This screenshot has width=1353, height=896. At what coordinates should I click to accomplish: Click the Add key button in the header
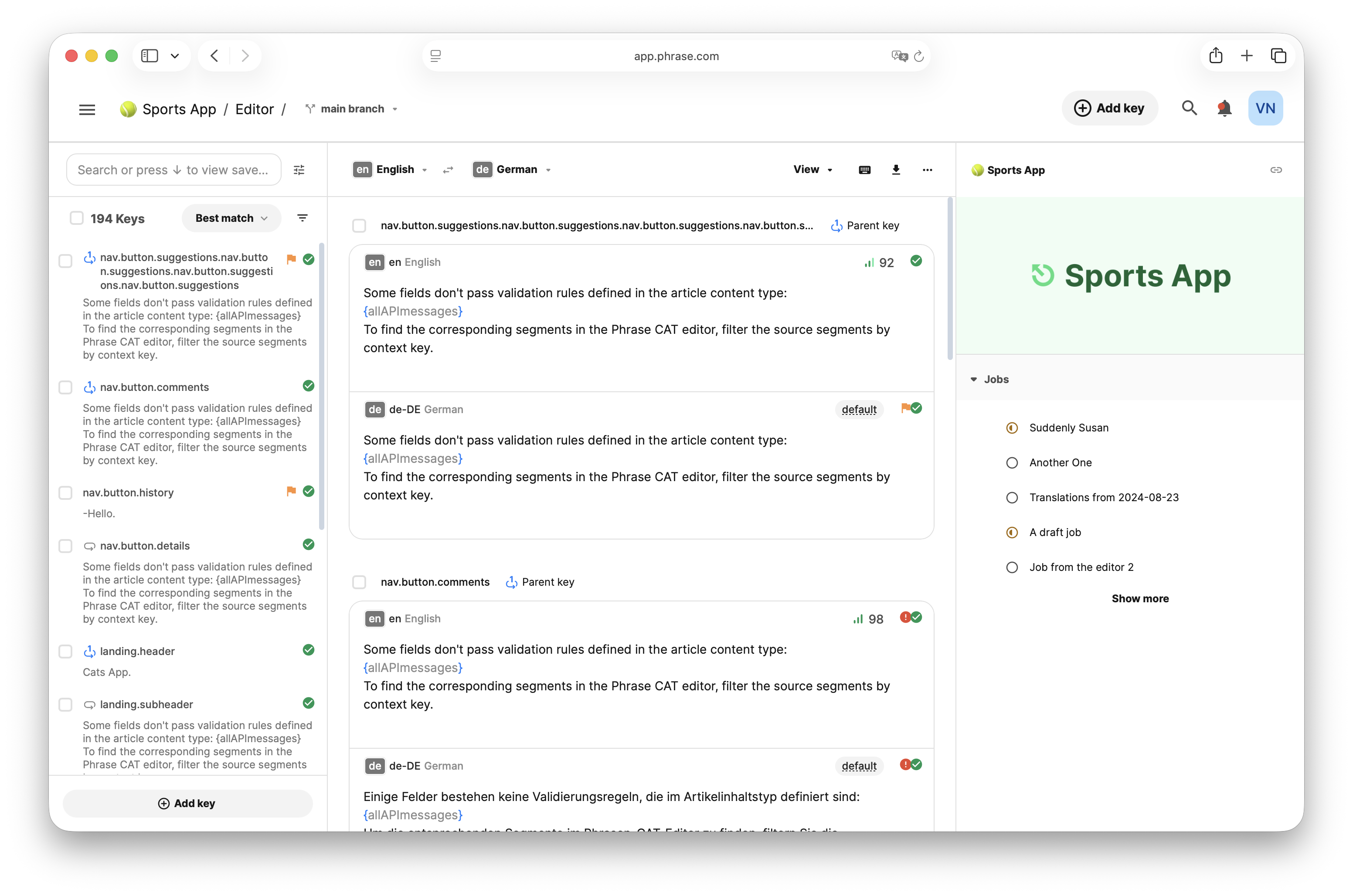(1109, 108)
